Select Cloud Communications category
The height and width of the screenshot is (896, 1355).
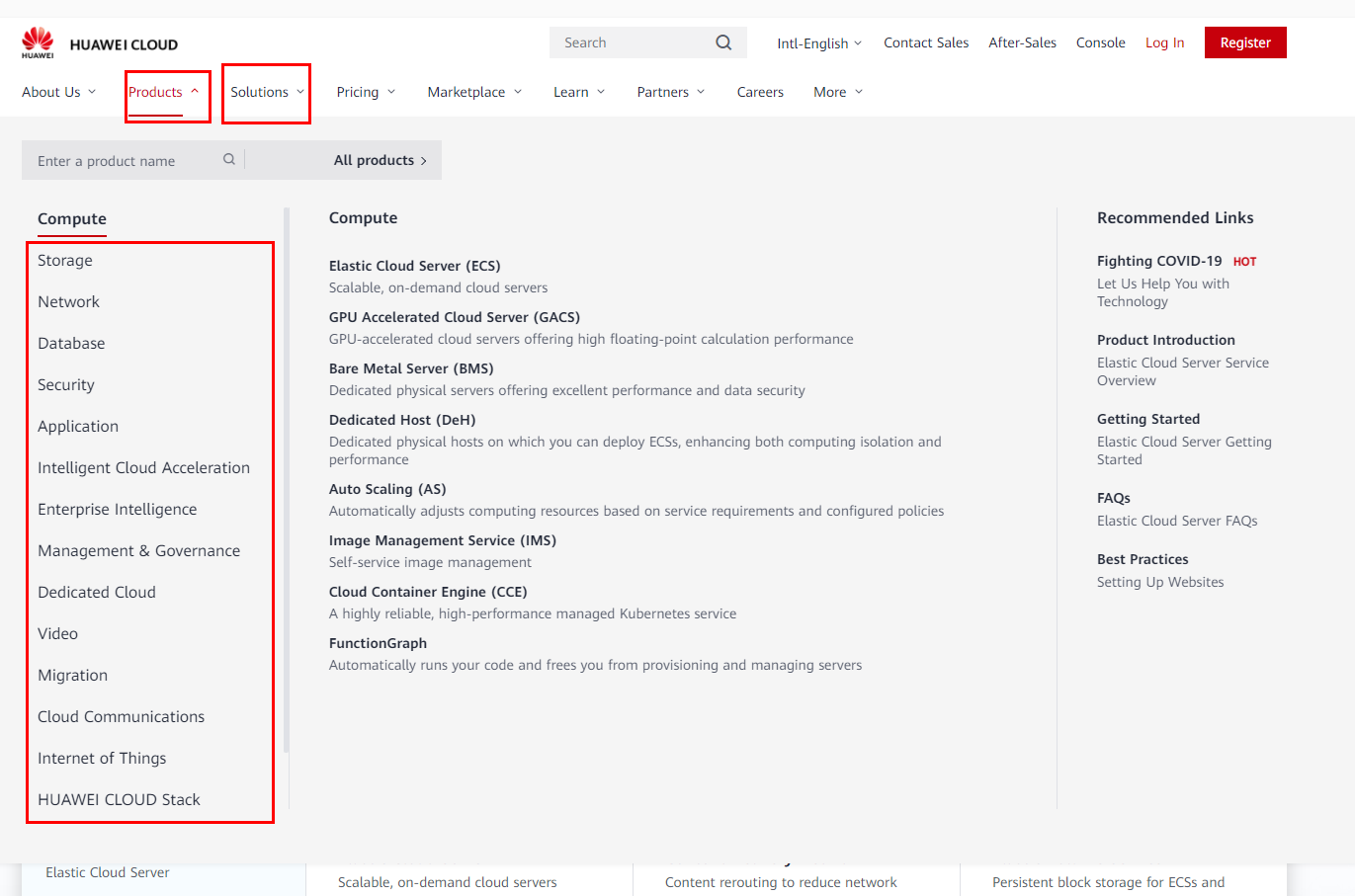[121, 717]
